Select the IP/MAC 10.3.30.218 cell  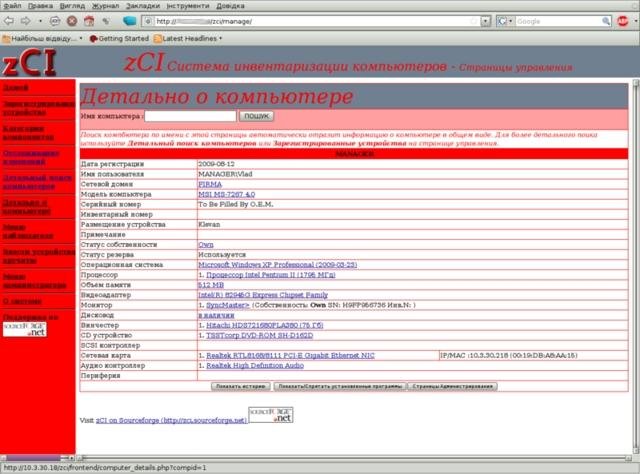(x=533, y=356)
